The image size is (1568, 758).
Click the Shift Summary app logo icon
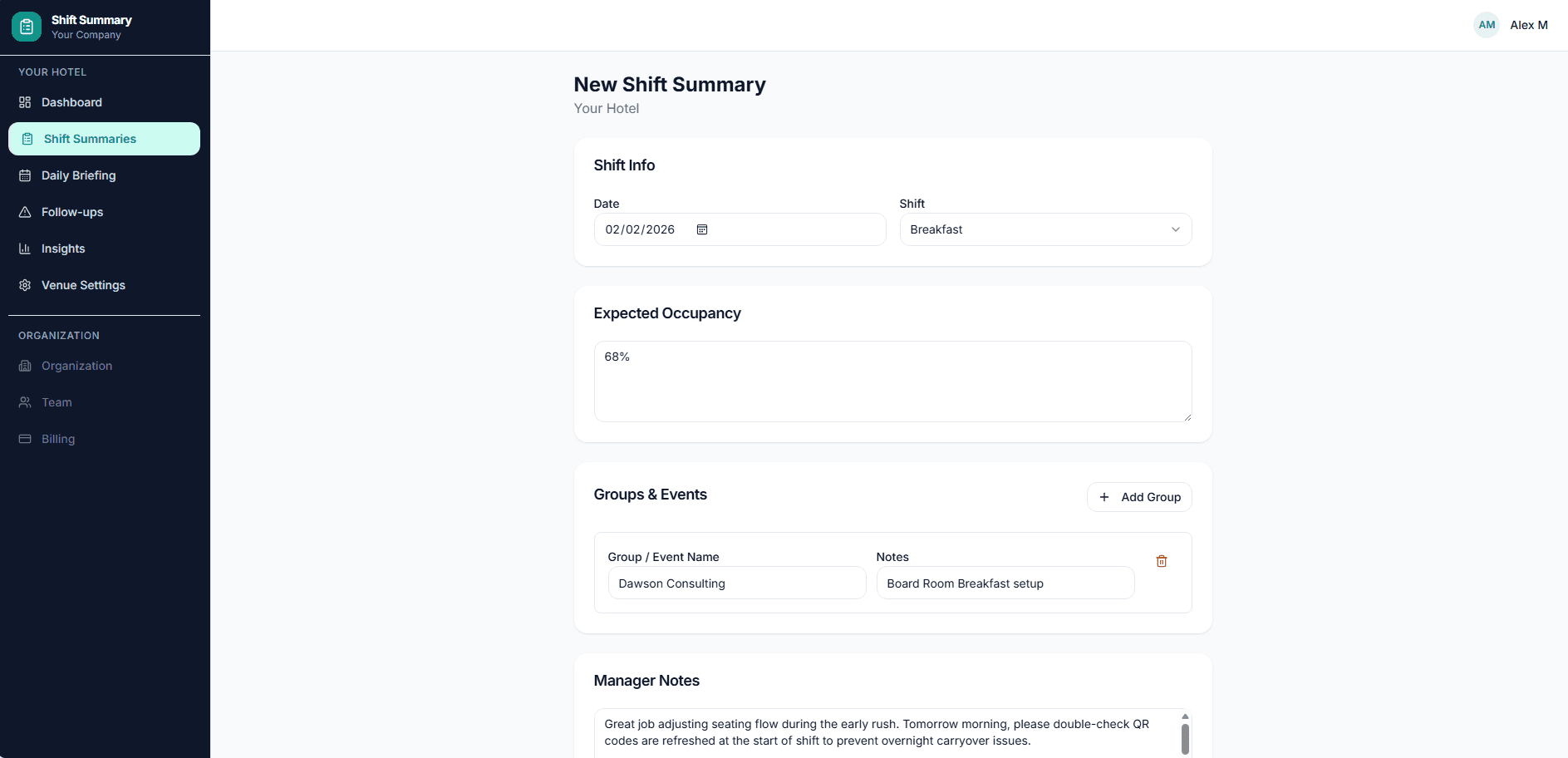(x=26, y=26)
